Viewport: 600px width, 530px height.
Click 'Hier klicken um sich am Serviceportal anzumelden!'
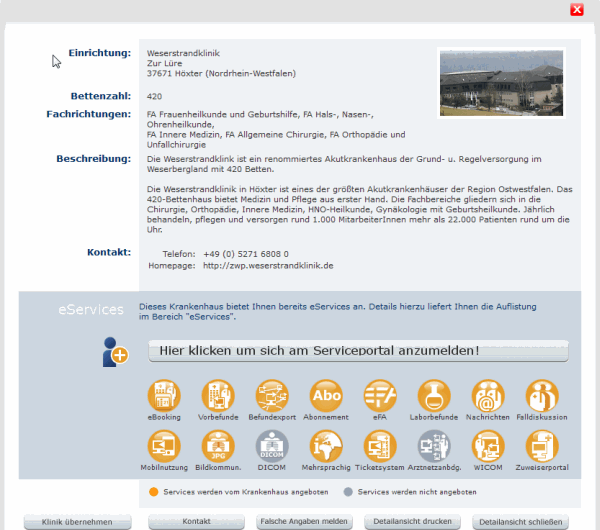click(358, 351)
